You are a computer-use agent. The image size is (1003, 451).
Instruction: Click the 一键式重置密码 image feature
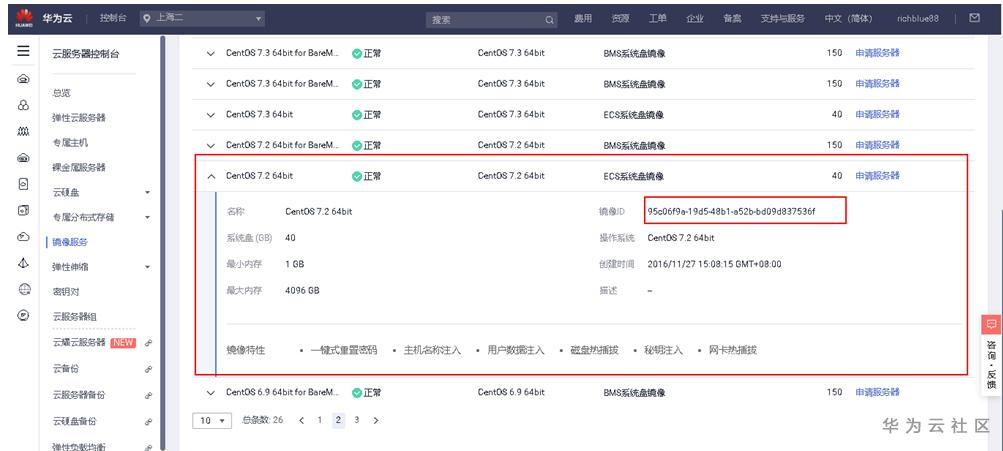point(344,351)
